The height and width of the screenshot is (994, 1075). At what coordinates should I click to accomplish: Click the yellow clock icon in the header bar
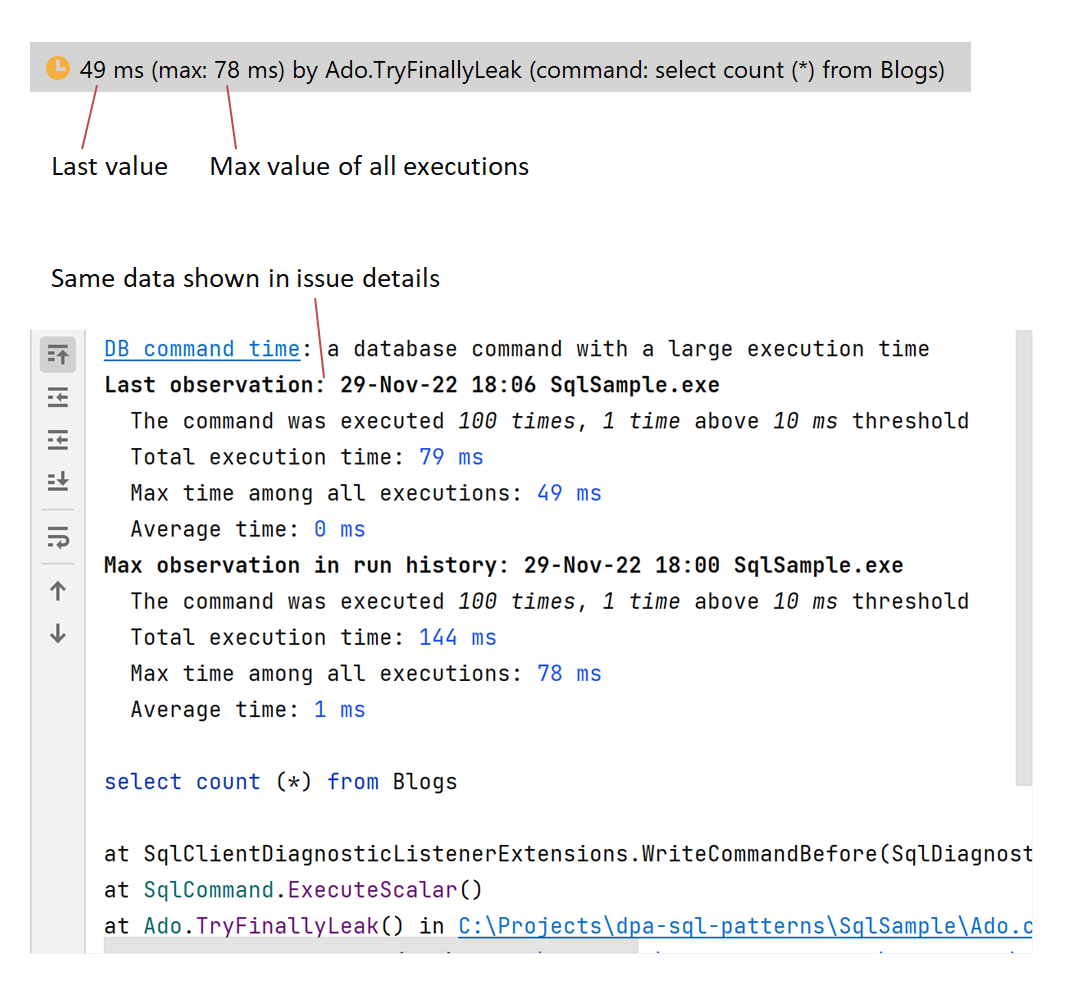pos(58,67)
